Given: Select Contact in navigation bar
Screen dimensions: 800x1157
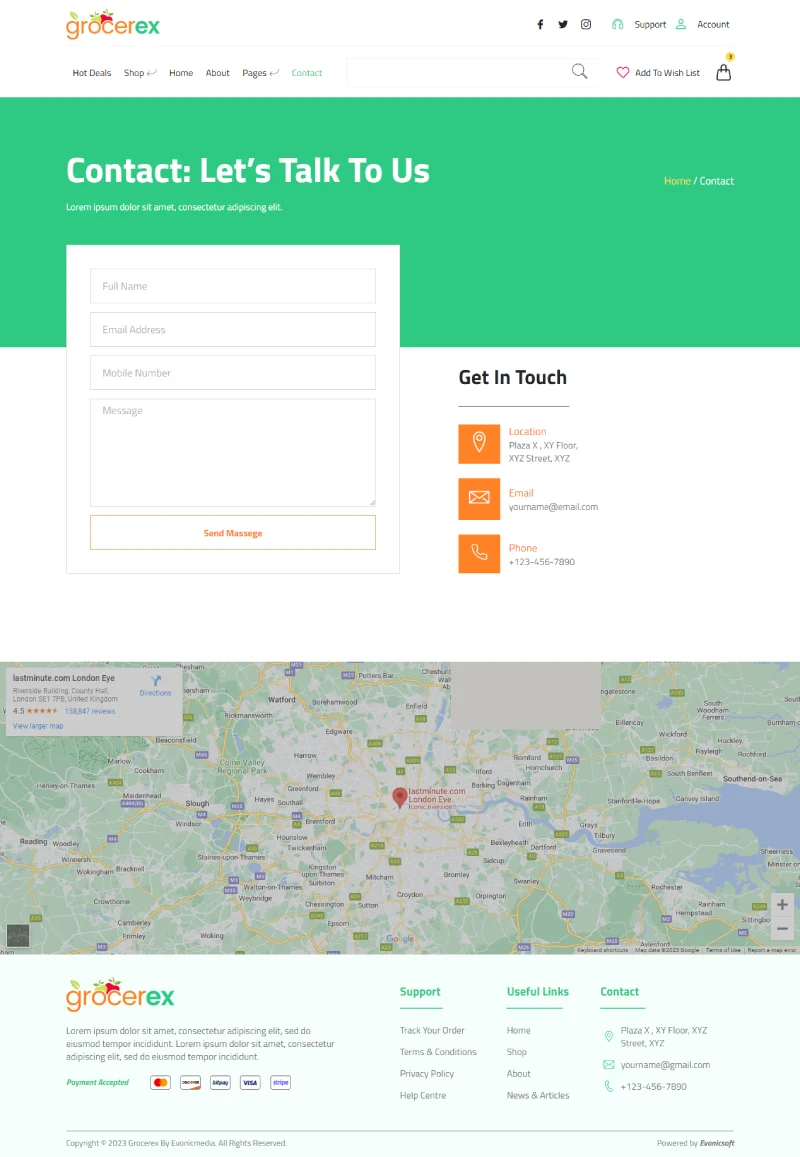Looking at the screenshot, I should 307,73.
